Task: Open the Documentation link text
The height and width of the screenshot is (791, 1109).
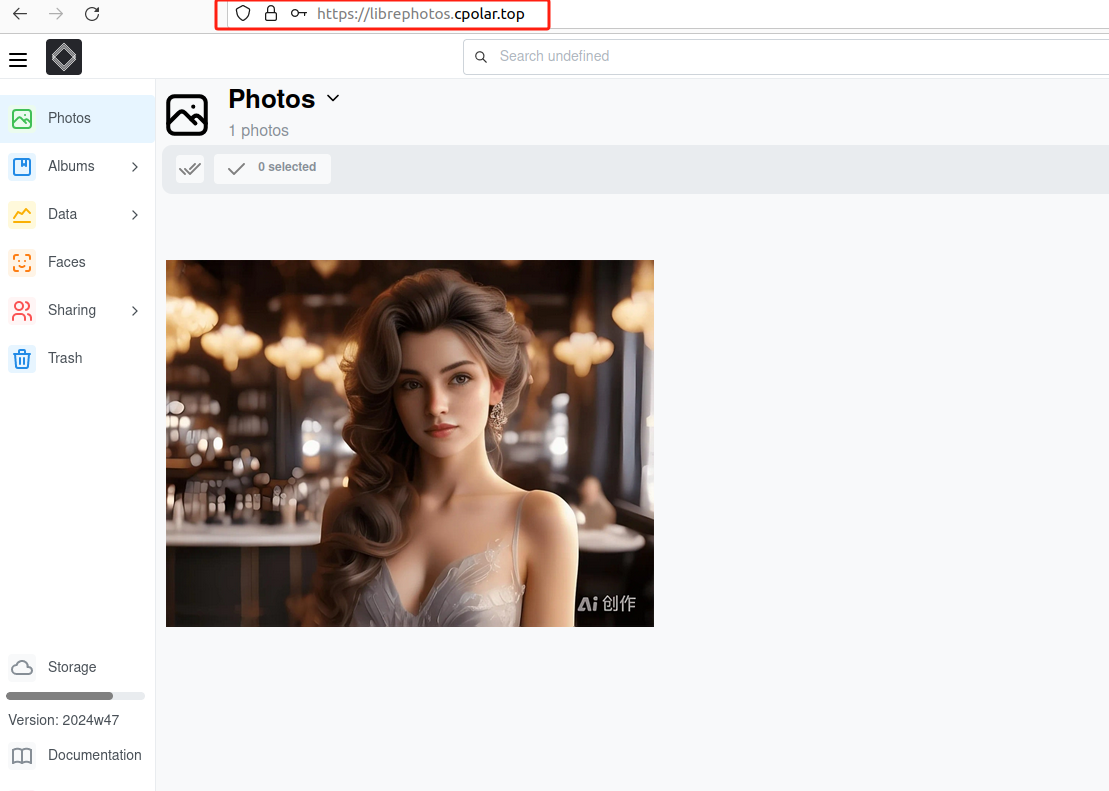Action: [95, 755]
